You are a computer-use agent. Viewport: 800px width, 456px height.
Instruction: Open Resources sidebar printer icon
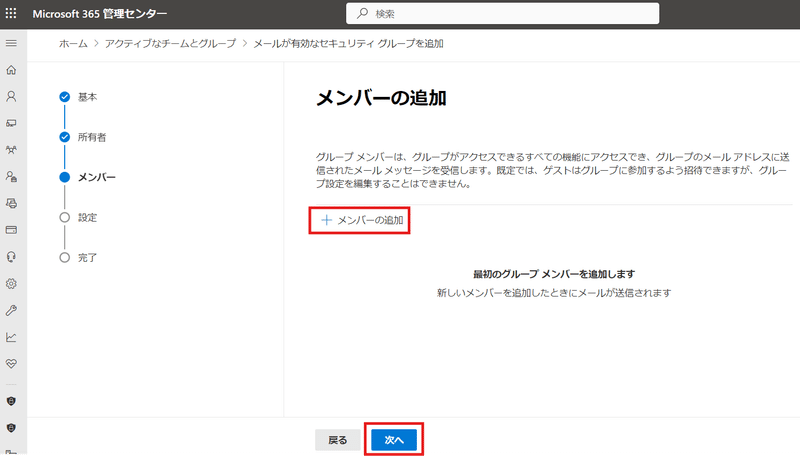click(x=11, y=204)
